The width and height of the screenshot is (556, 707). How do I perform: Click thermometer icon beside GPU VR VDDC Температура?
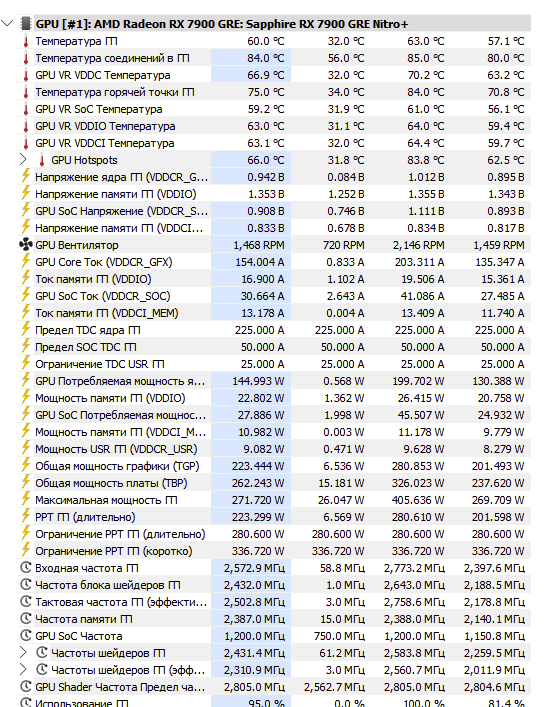click(x=26, y=75)
